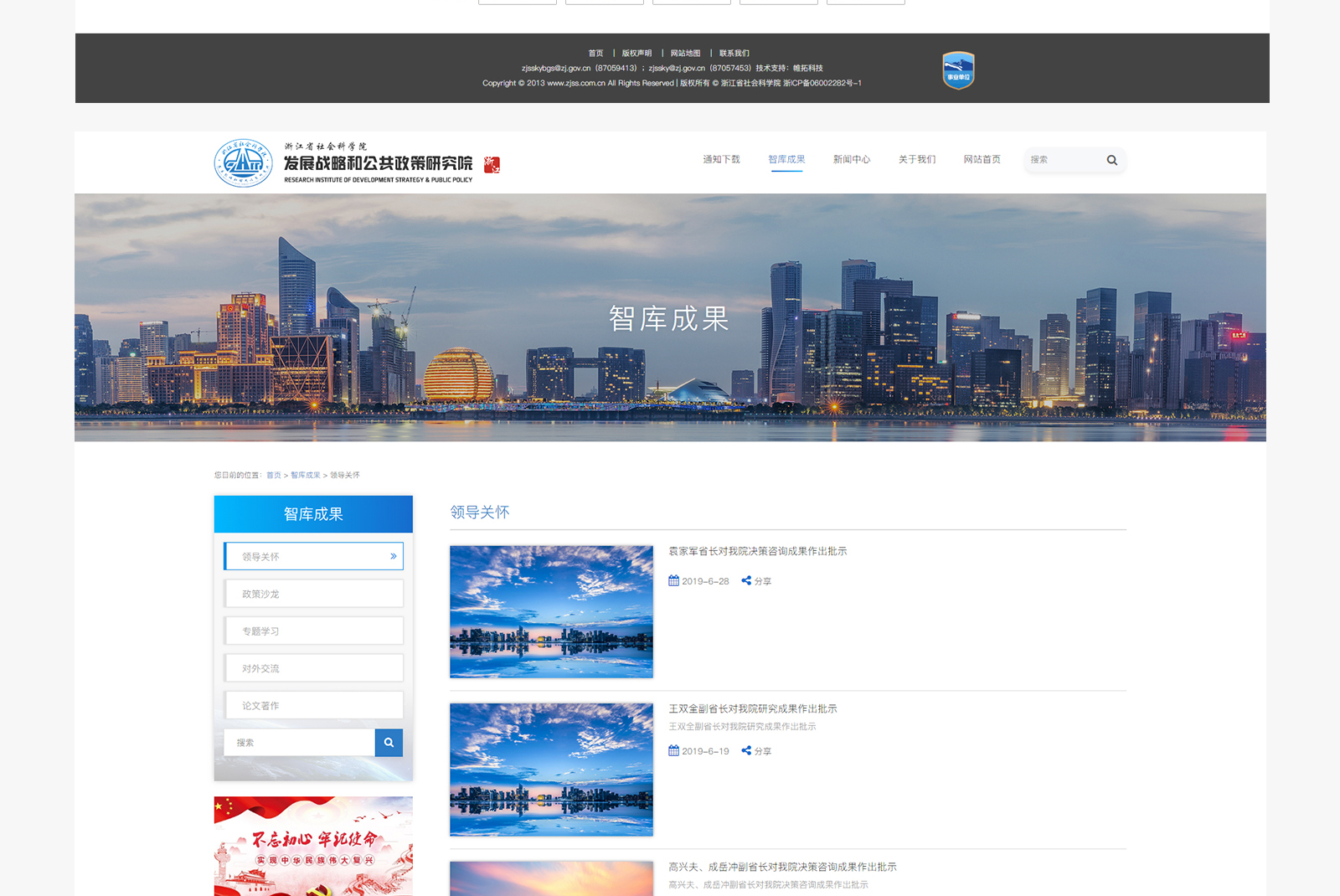Select 论文著作 sidebar category
Screen dimensions: 1340x896
coord(314,706)
